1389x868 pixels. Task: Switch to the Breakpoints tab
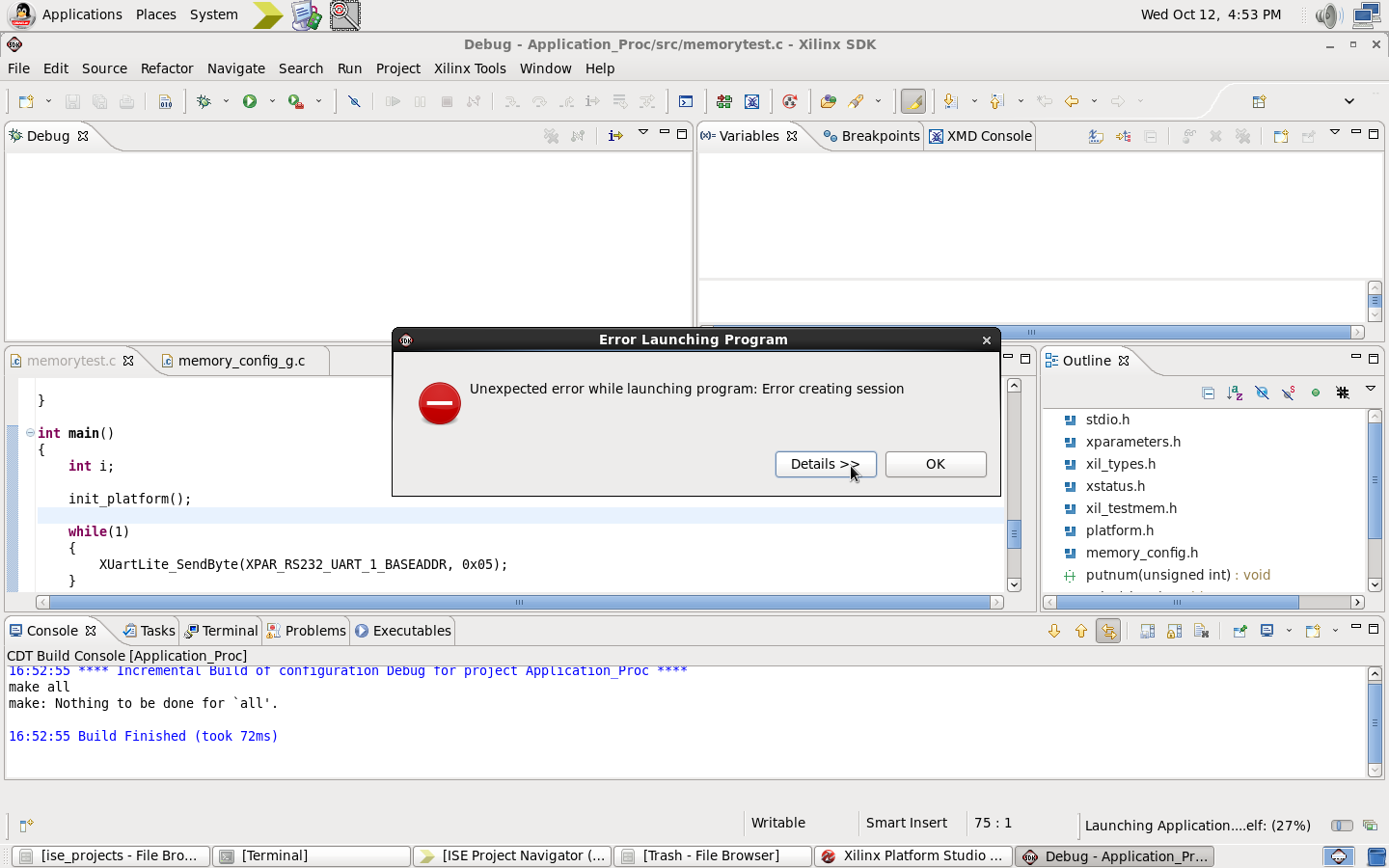[872, 136]
